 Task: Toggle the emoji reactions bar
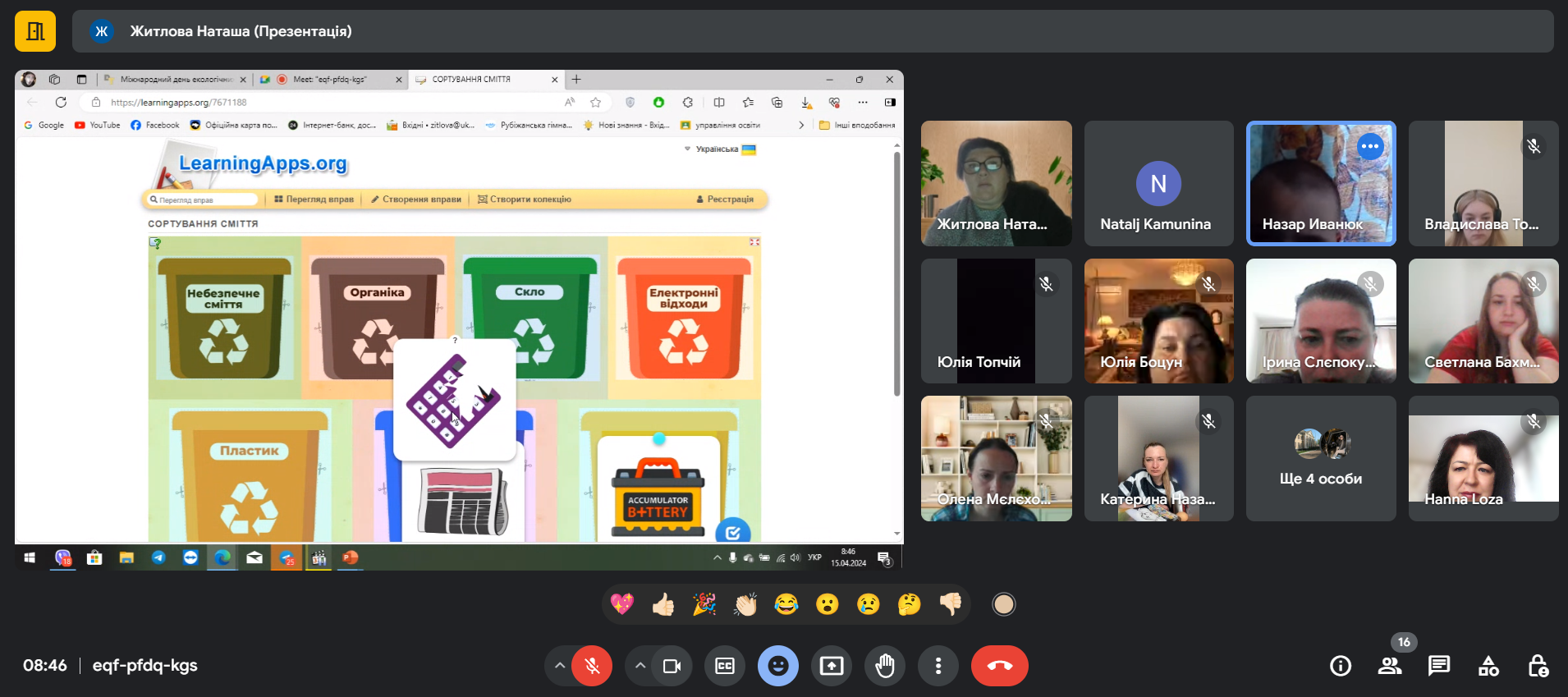pyautogui.click(x=777, y=666)
